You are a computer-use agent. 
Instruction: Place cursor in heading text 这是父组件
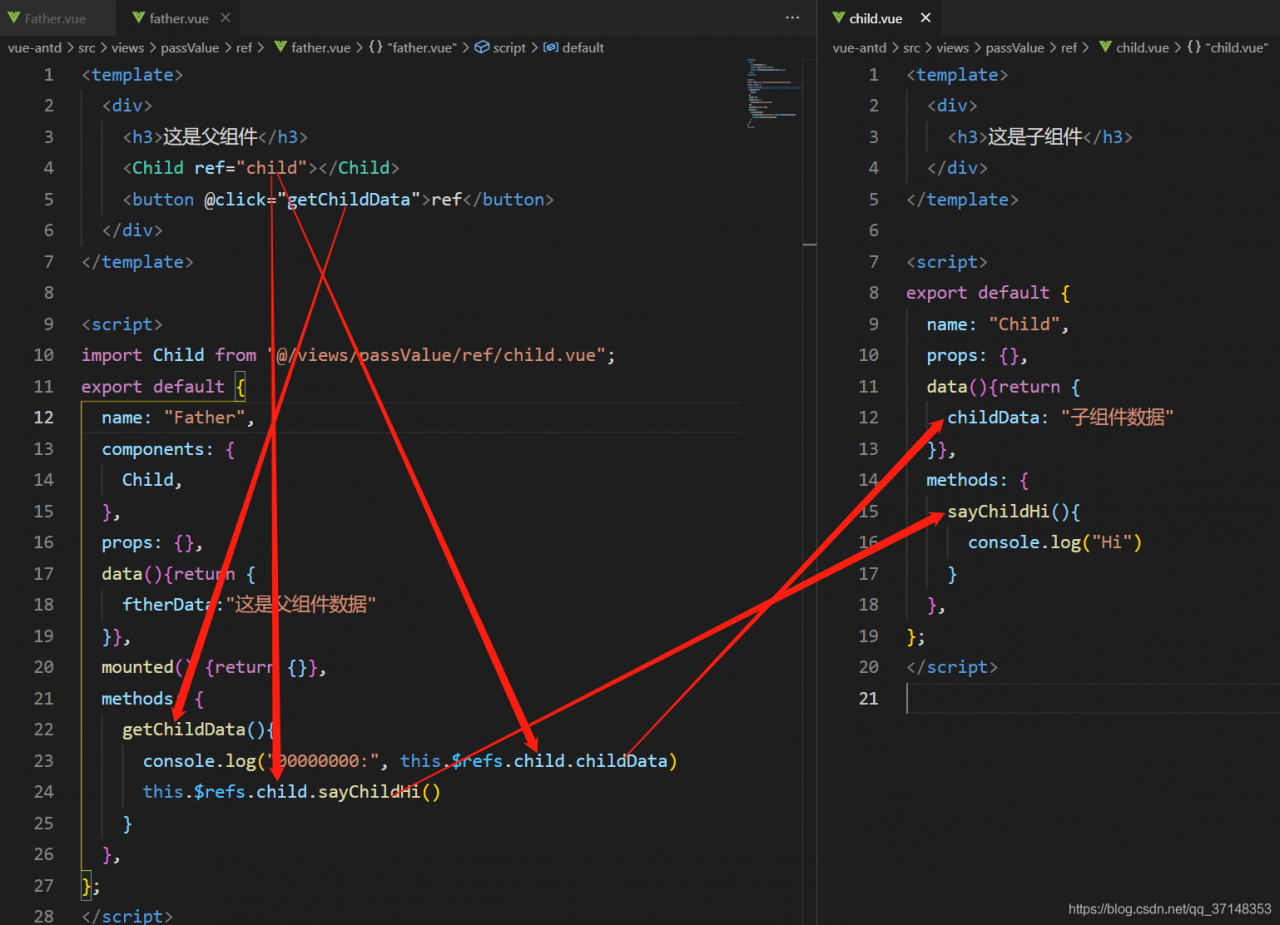pyautogui.click(x=210, y=137)
